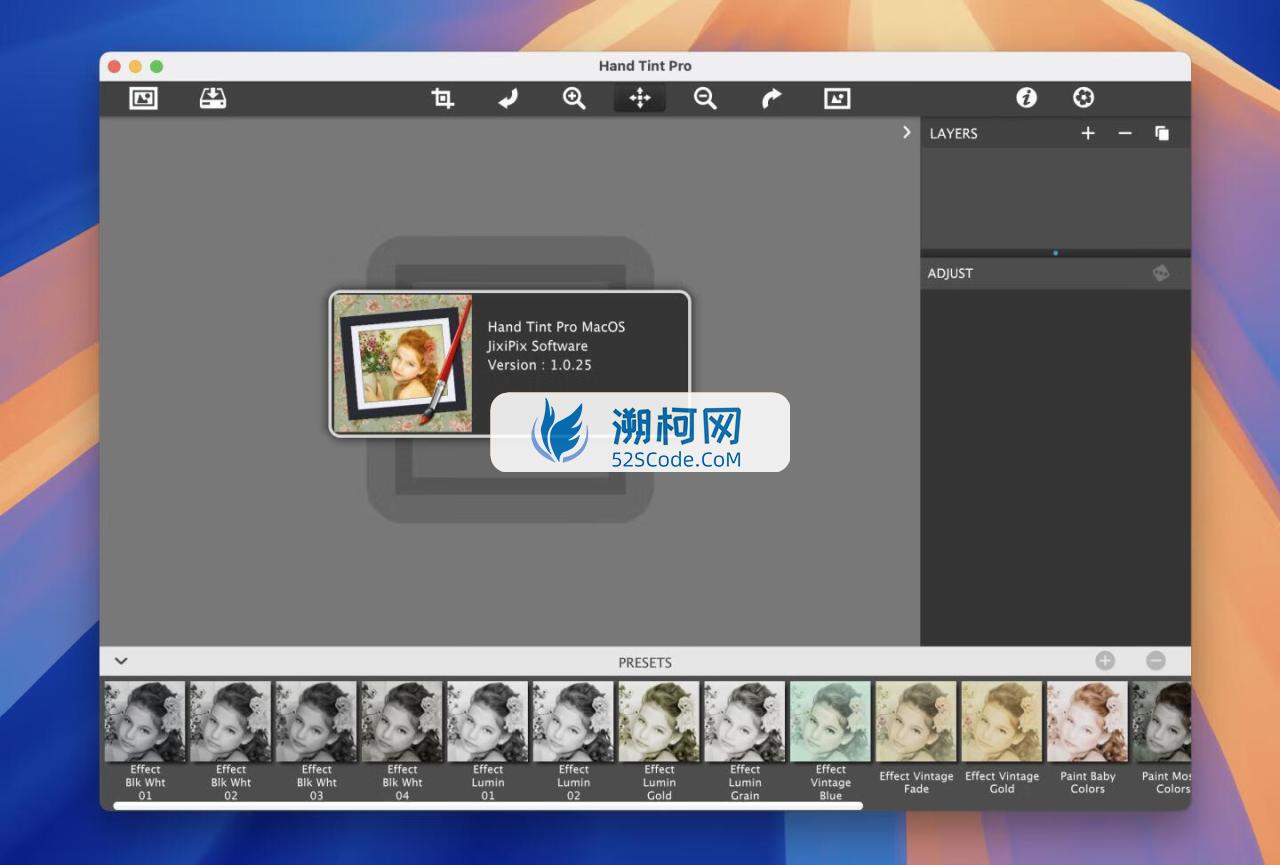1280x865 pixels.
Task: Apply the Effect Blk Wht 01 preset
Action: pos(145,741)
